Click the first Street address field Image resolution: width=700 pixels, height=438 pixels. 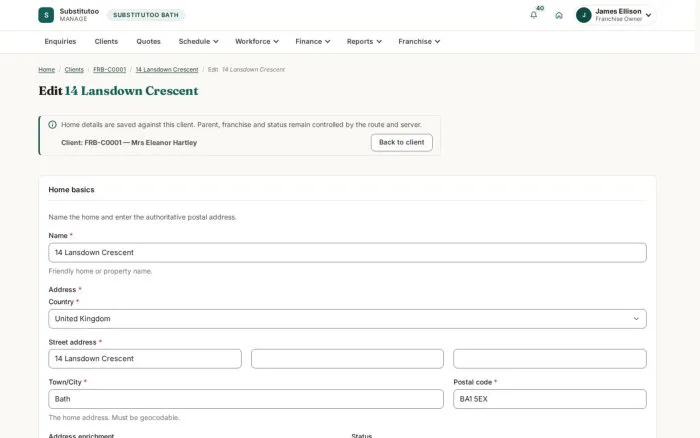pos(145,359)
